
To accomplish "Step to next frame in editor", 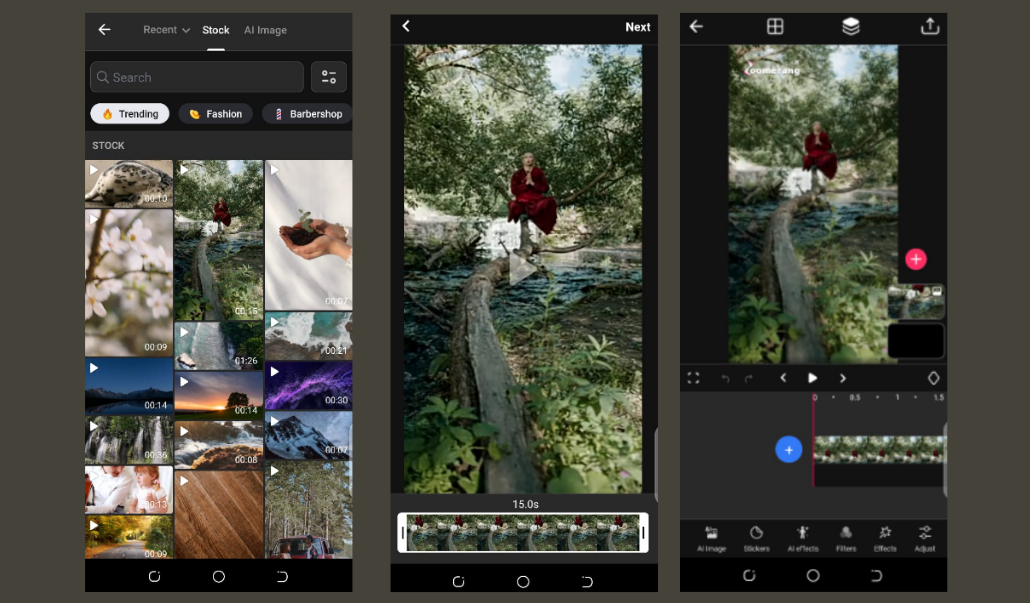I will (x=843, y=378).
